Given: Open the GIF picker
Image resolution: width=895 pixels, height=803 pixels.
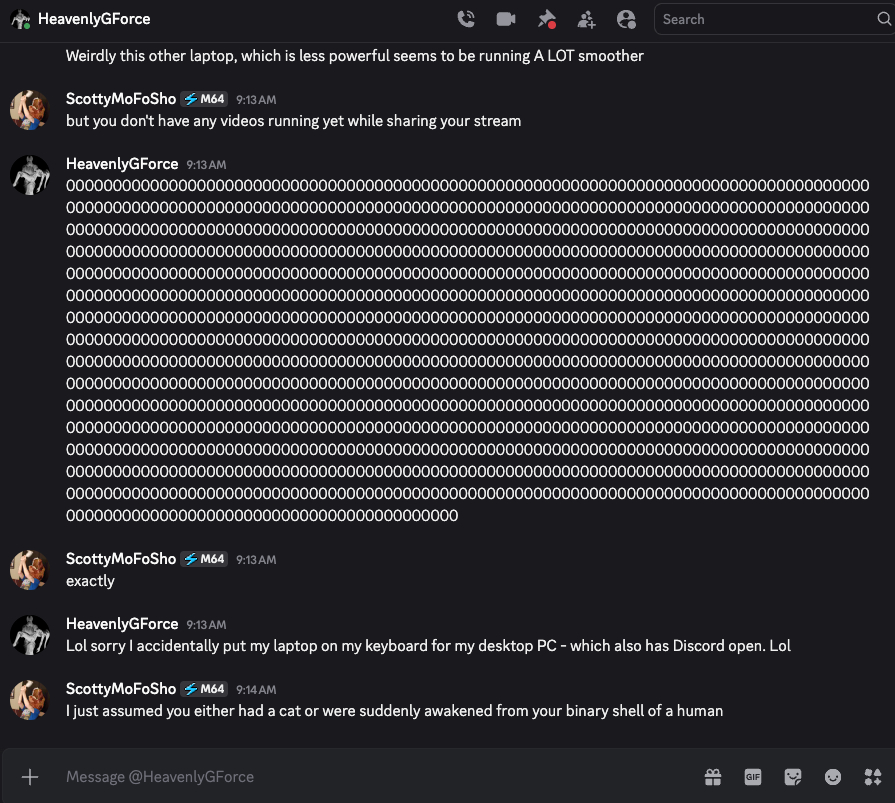Looking at the screenshot, I should tap(753, 777).
